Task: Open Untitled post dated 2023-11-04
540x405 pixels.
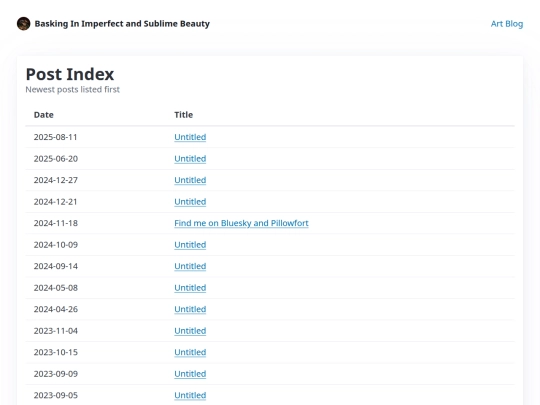Action: tap(190, 331)
